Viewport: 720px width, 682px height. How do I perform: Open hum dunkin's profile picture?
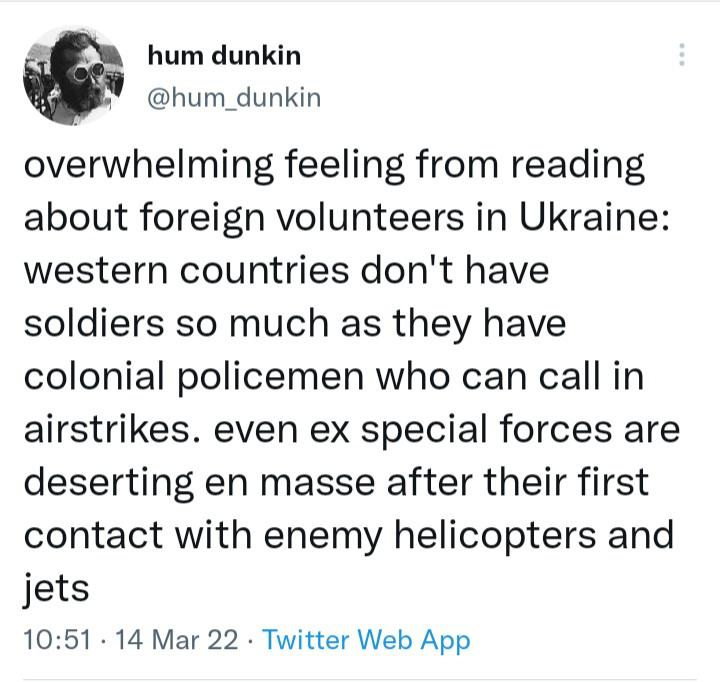[73, 75]
